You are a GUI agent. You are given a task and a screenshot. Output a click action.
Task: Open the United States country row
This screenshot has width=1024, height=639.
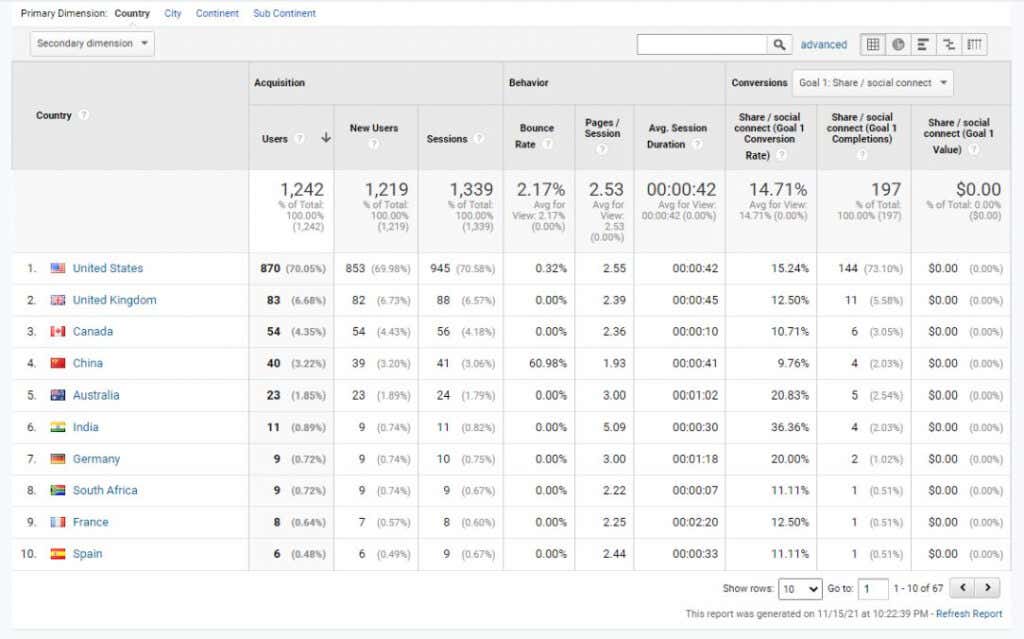108,268
